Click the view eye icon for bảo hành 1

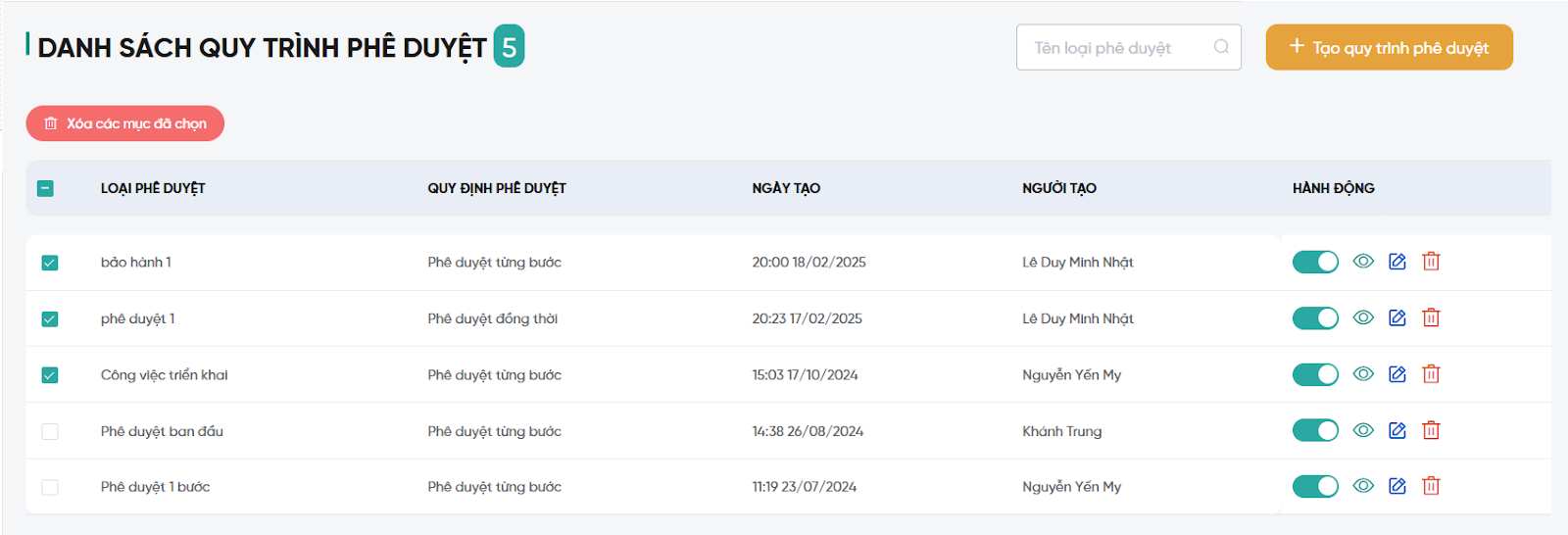point(1363,262)
